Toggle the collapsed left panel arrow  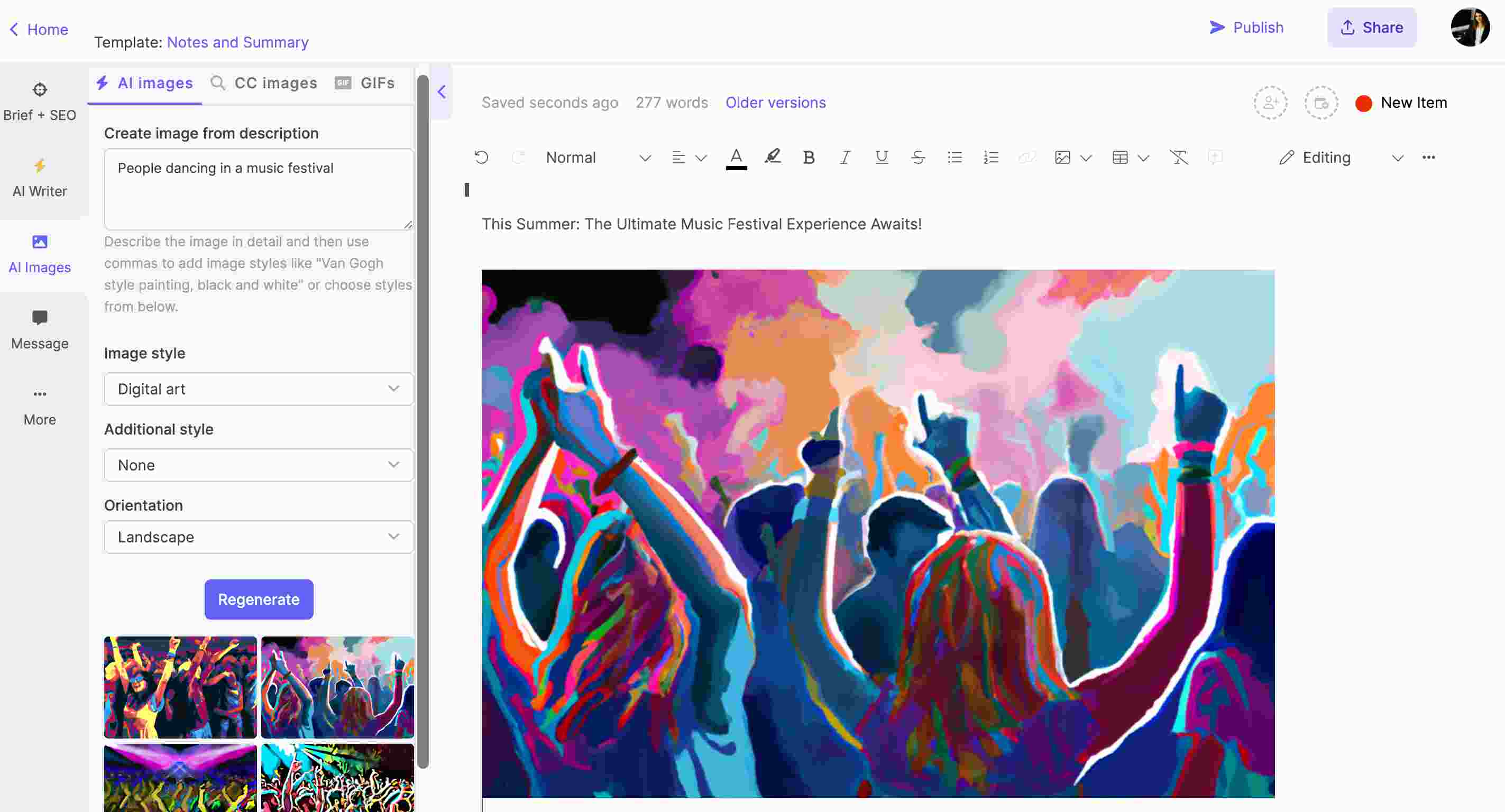(x=441, y=92)
